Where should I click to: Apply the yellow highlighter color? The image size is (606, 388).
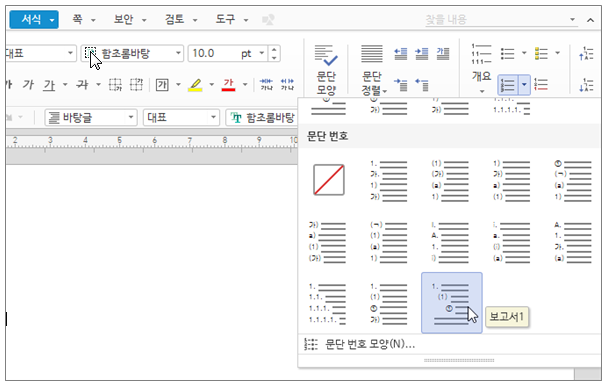click(195, 85)
